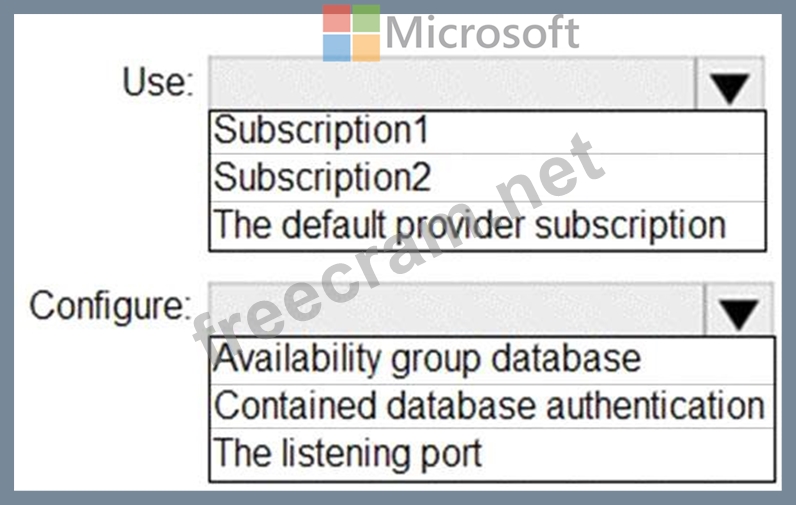Select Subscription1 from the Use list

click(487, 131)
